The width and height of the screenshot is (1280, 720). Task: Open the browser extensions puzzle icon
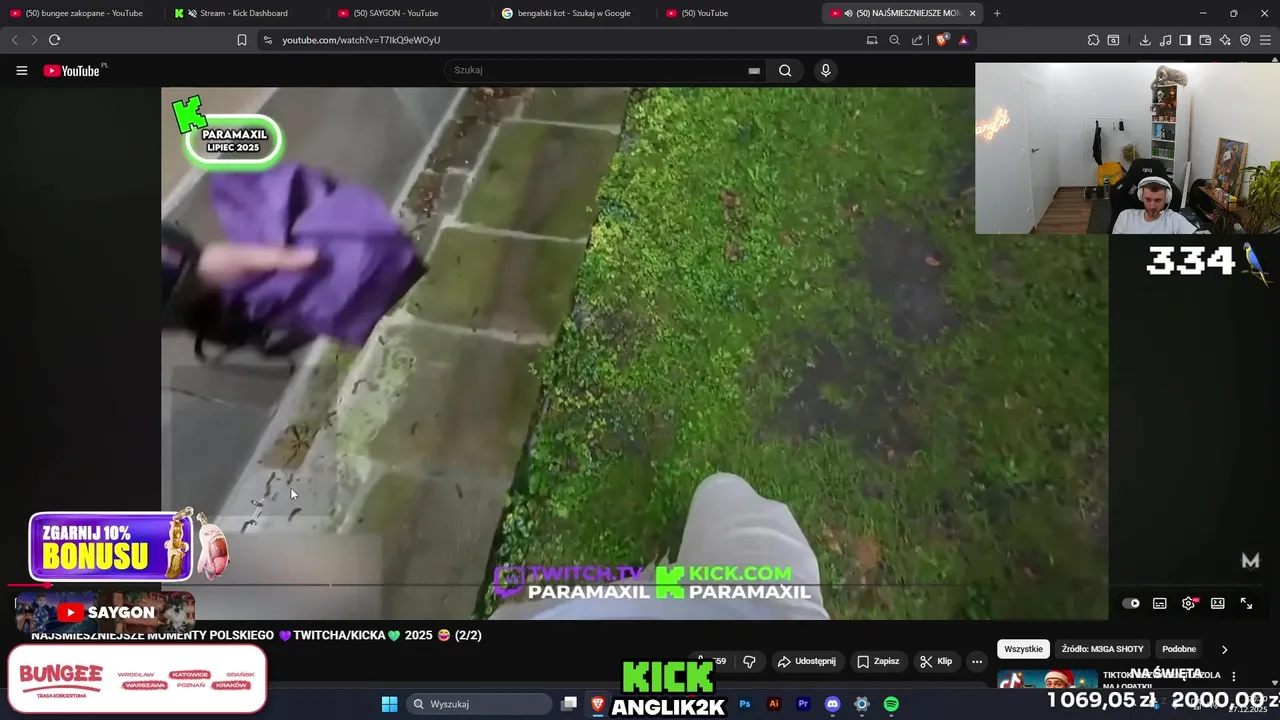(x=1093, y=40)
